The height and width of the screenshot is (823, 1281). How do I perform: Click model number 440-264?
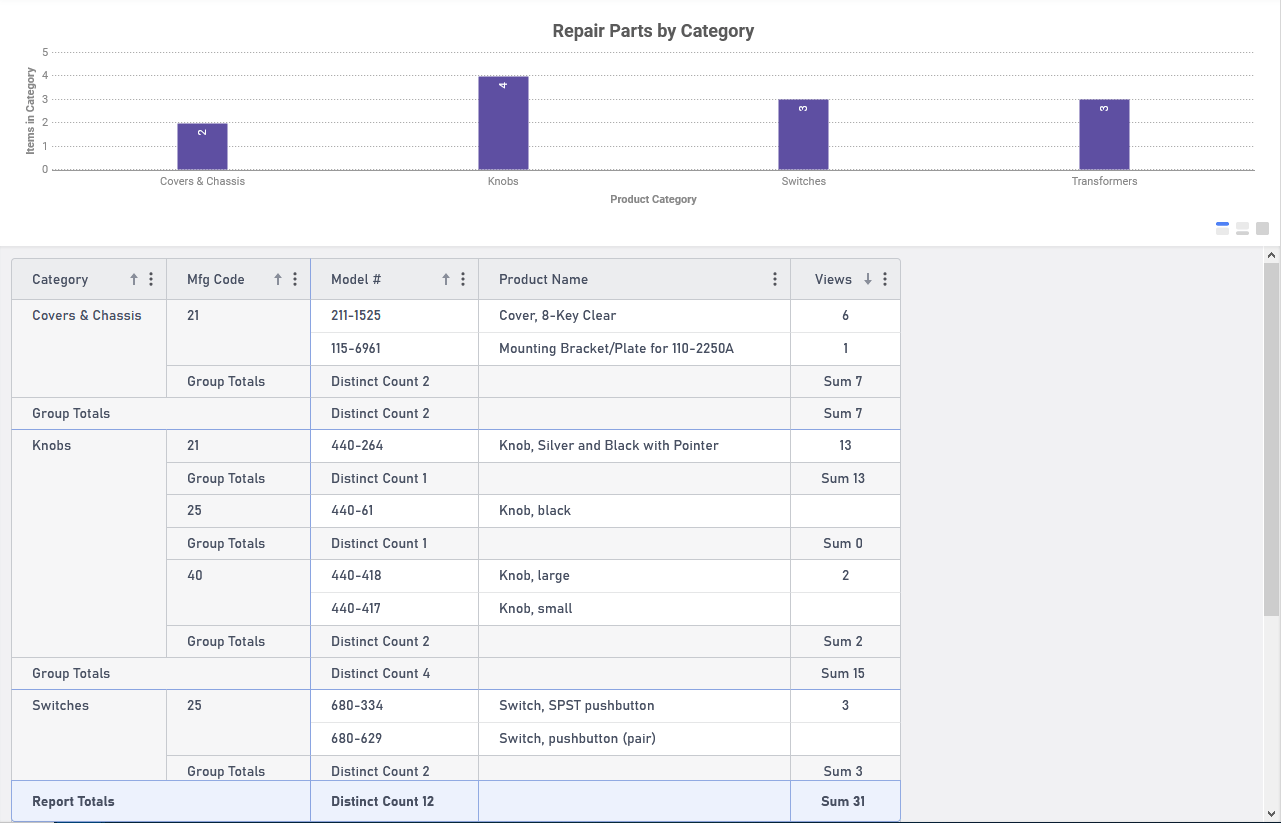(x=357, y=445)
